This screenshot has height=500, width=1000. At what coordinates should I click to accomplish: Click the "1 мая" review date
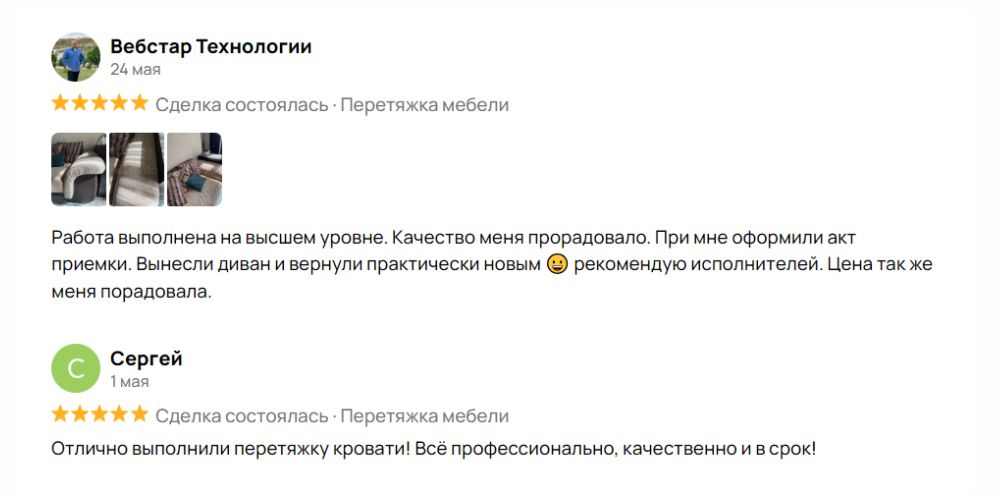129,381
